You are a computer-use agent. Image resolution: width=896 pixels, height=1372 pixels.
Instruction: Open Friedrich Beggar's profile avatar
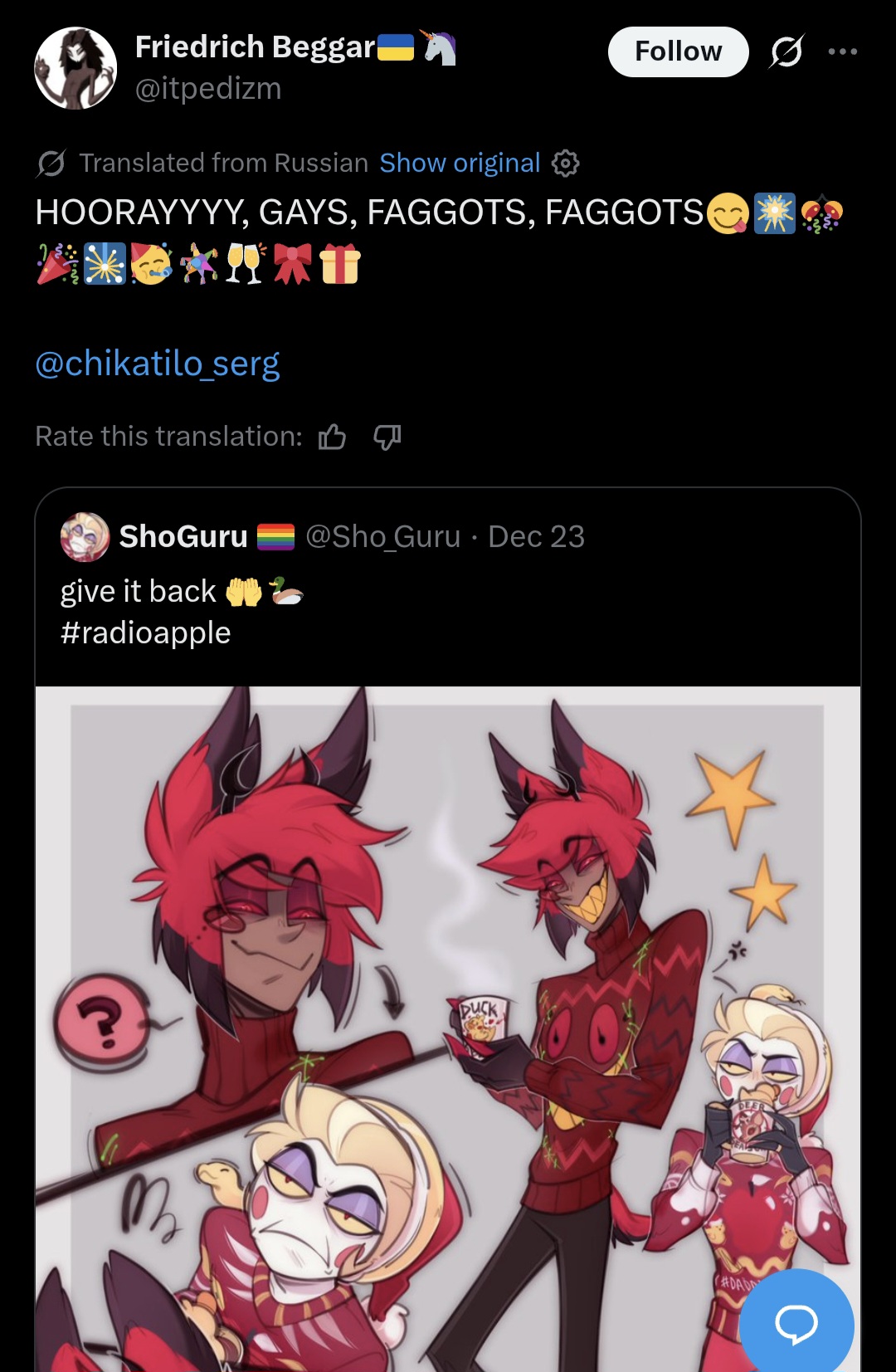75,68
